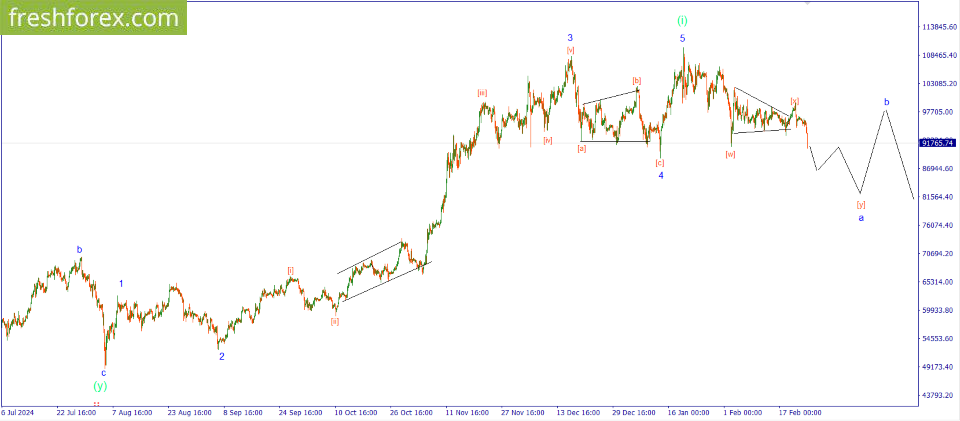The height and width of the screenshot is (421, 960).
Task: Select the 6 Jul 2024 date label
Action: (x=18, y=412)
